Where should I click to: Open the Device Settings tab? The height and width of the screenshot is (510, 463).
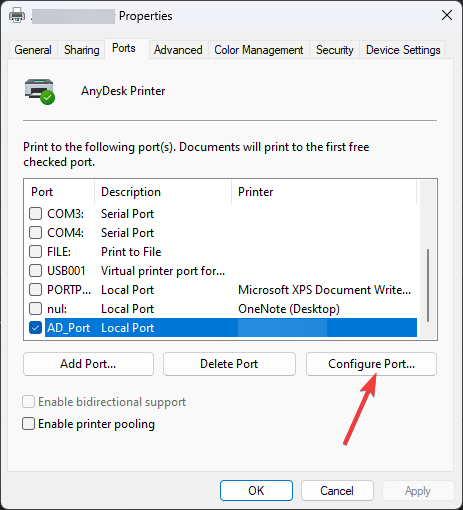[403, 50]
